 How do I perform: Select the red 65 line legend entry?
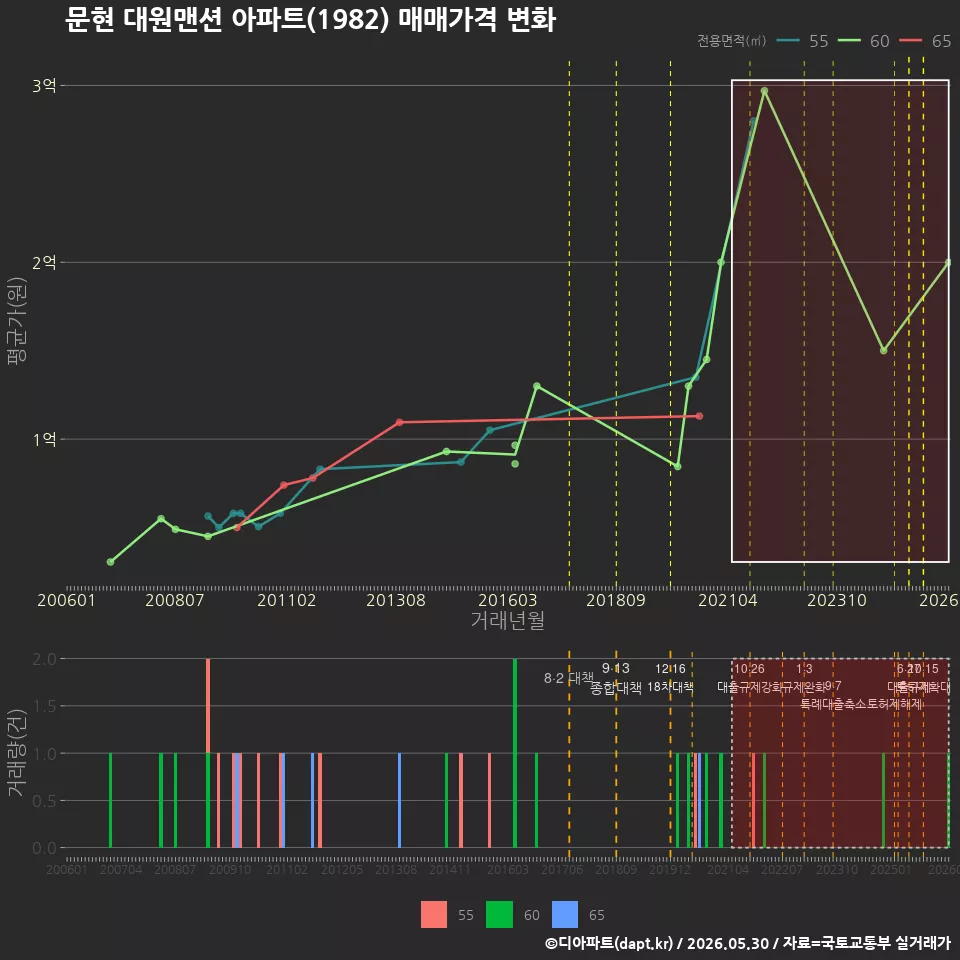pos(925,41)
